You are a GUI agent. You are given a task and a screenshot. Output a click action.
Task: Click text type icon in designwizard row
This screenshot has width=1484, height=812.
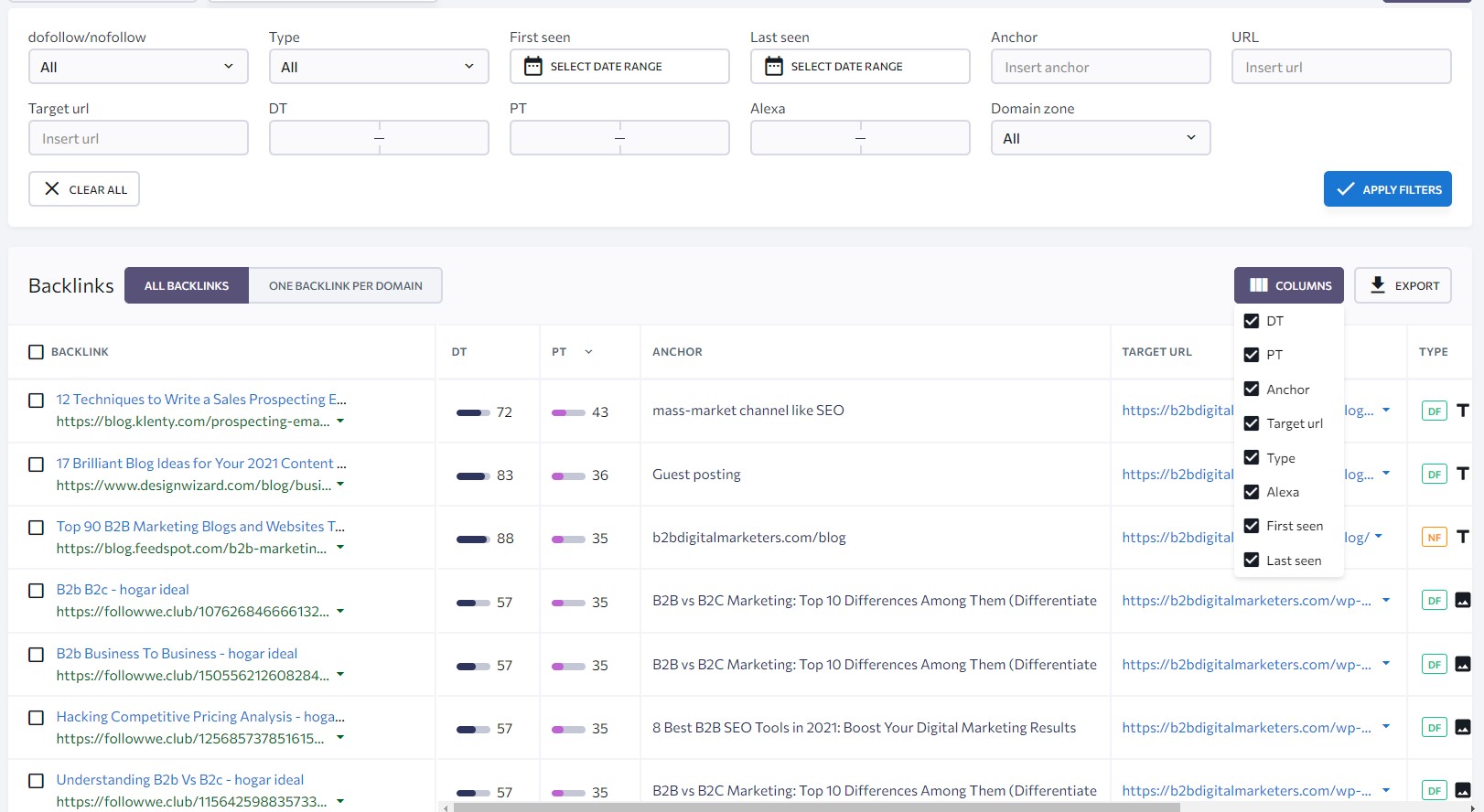tap(1462, 474)
